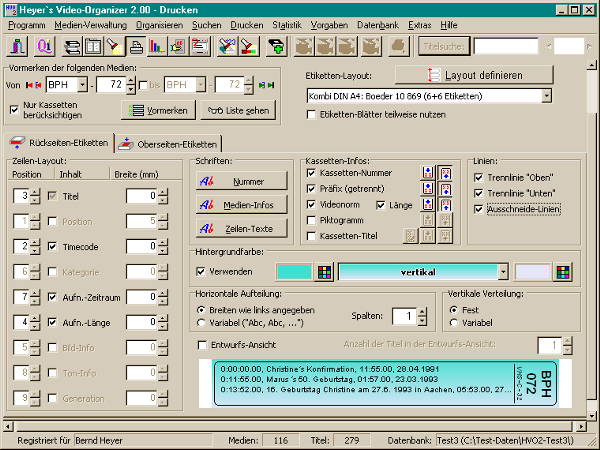Image resolution: width=600 pixels, height=450 pixels.
Task: Open color picker beside the turquoise swatch
Action: coord(323,271)
